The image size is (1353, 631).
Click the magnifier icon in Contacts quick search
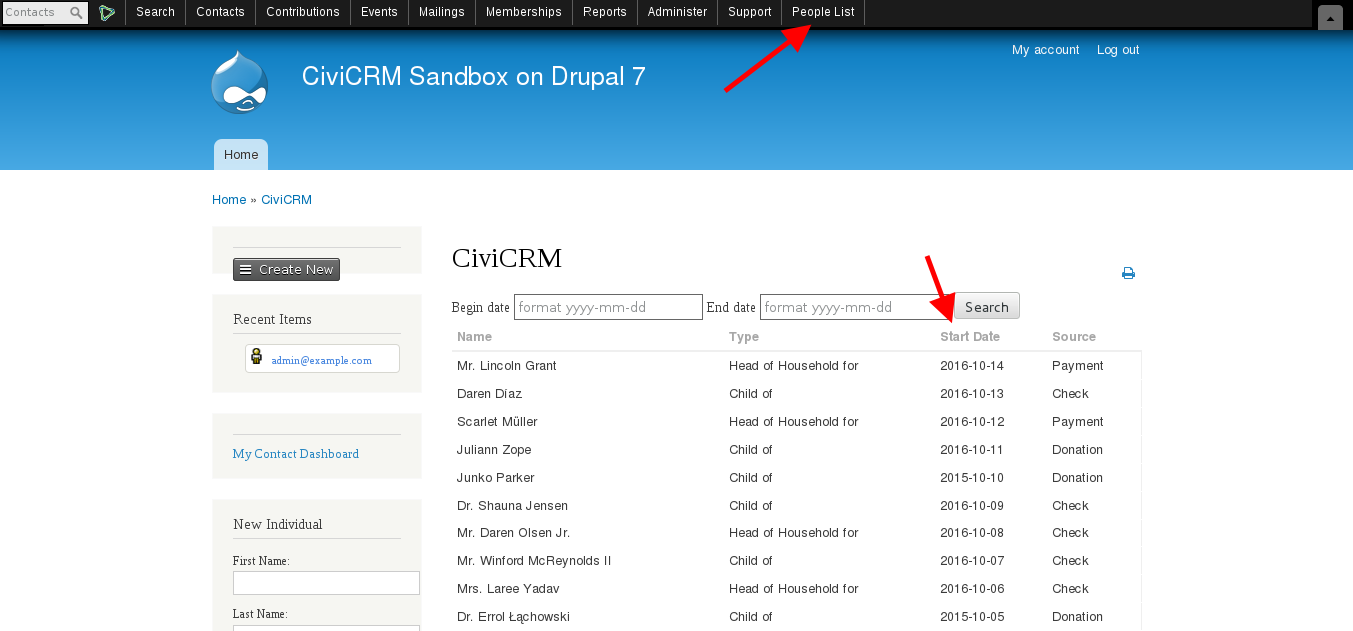click(x=76, y=13)
